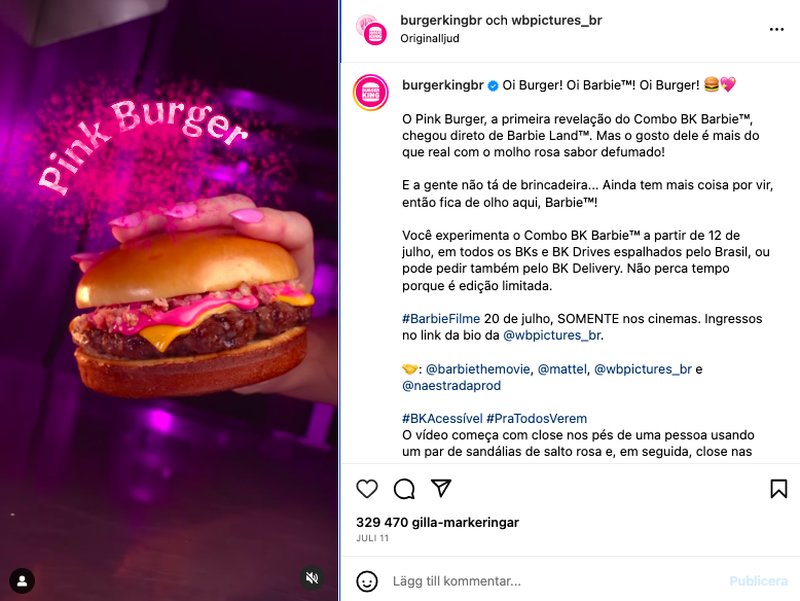Image resolution: width=800 pixels, height=601 pixels.
Task: Open the @mattel mention
Action: pos(562,369)
